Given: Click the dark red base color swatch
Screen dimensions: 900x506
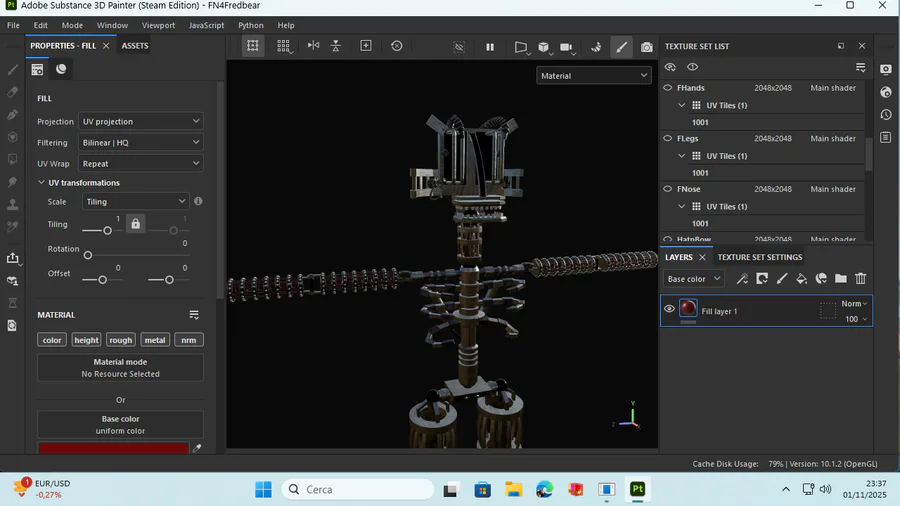Looking at the screenshot, I should tap(113, 449).
